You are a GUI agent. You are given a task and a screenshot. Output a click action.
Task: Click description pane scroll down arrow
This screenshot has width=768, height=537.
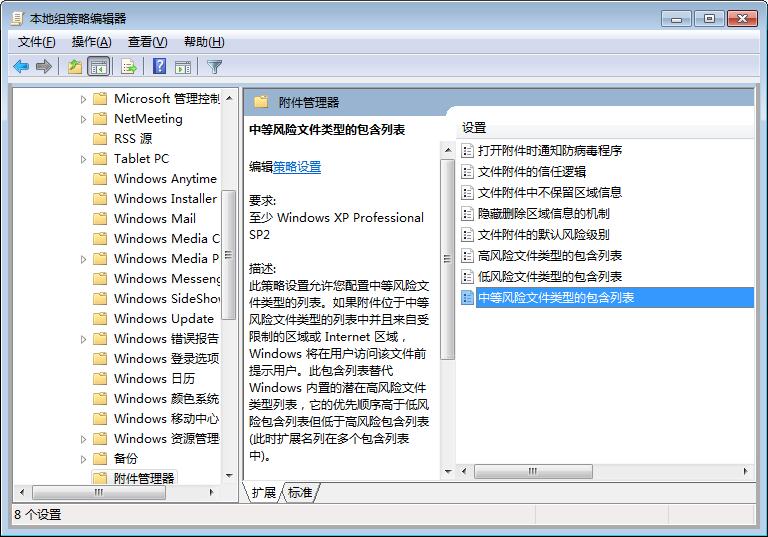pos(448,471)
